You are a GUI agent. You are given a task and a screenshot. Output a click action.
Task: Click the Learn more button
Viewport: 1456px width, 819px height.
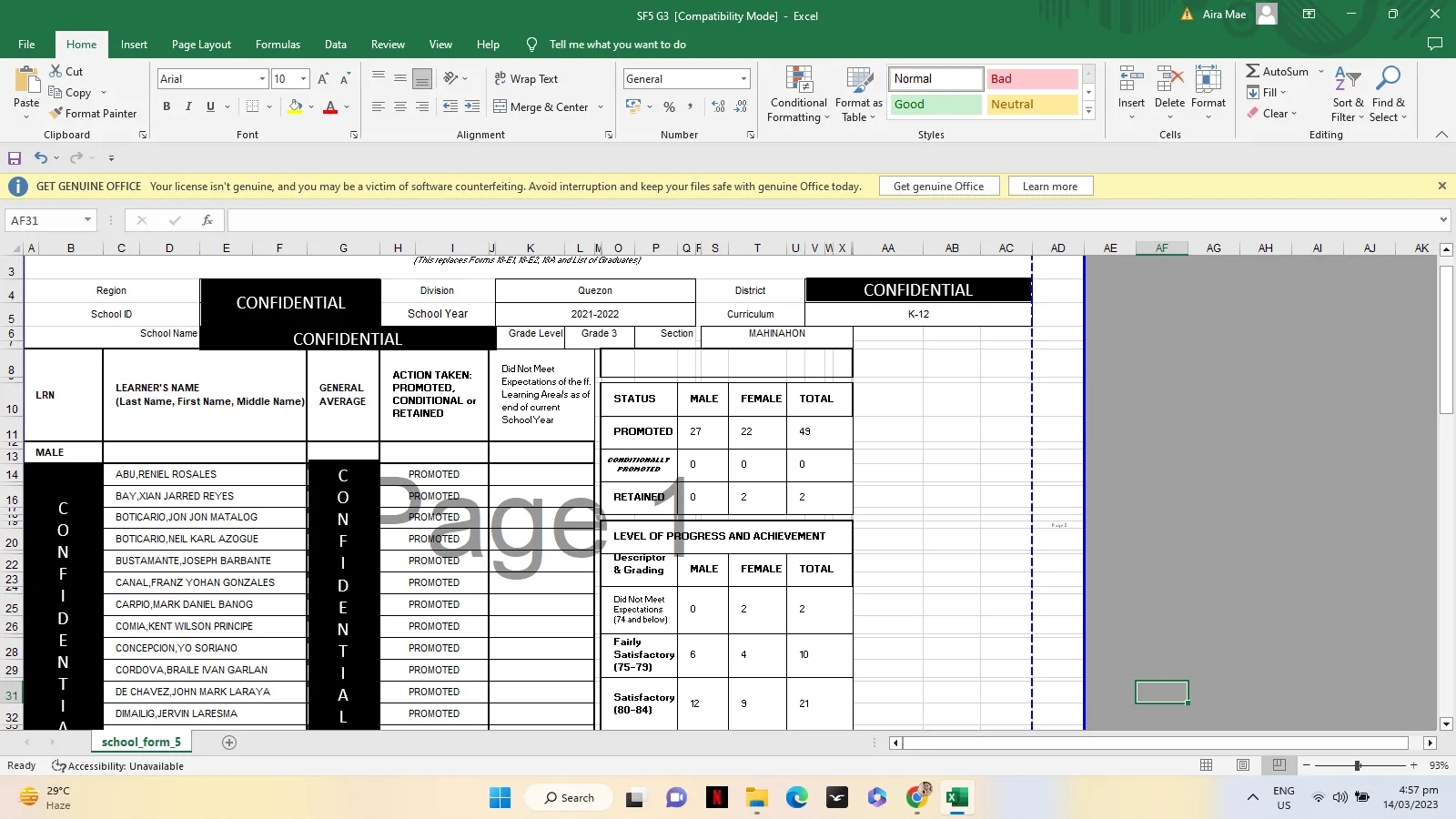[x=1049, y=187]
